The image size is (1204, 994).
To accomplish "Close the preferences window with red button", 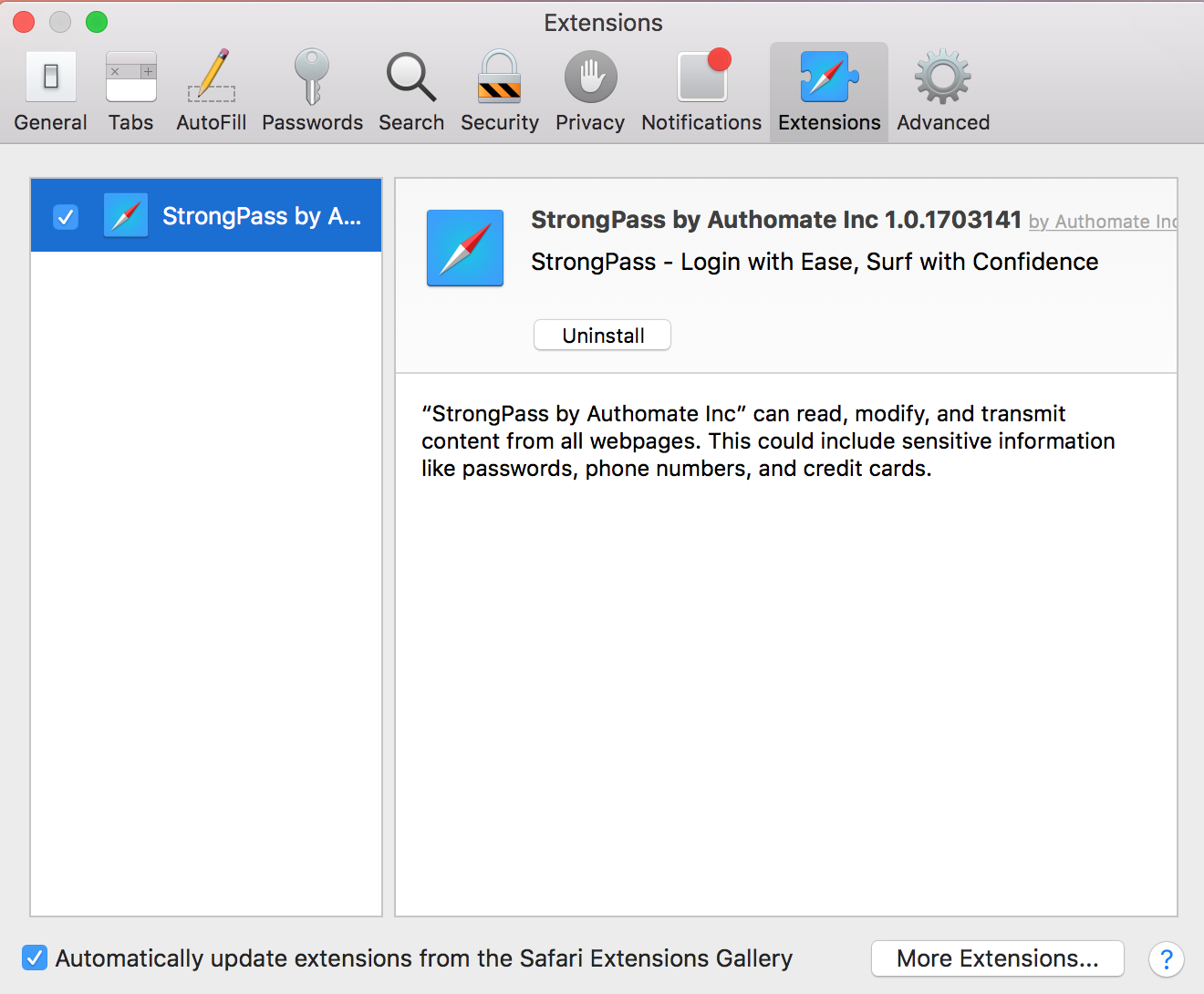I will 24,22.
